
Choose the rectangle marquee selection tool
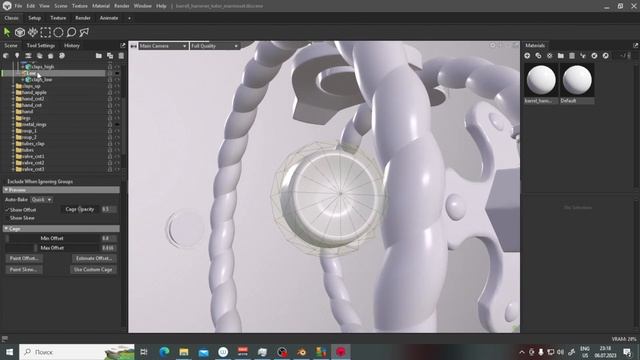45,32
